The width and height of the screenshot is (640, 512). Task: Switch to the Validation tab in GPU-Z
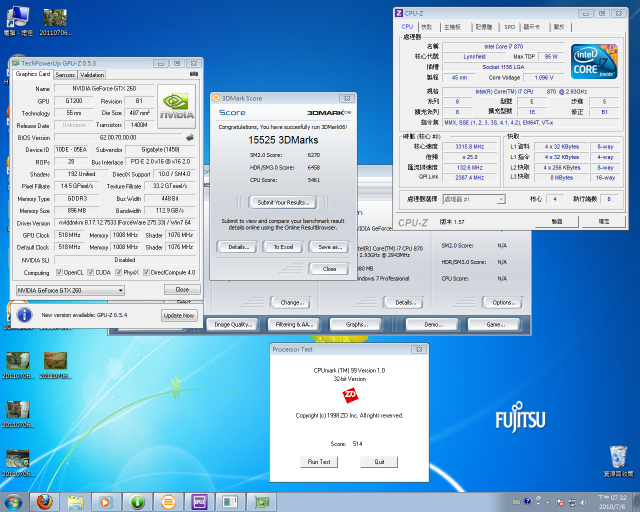(92, 75)
